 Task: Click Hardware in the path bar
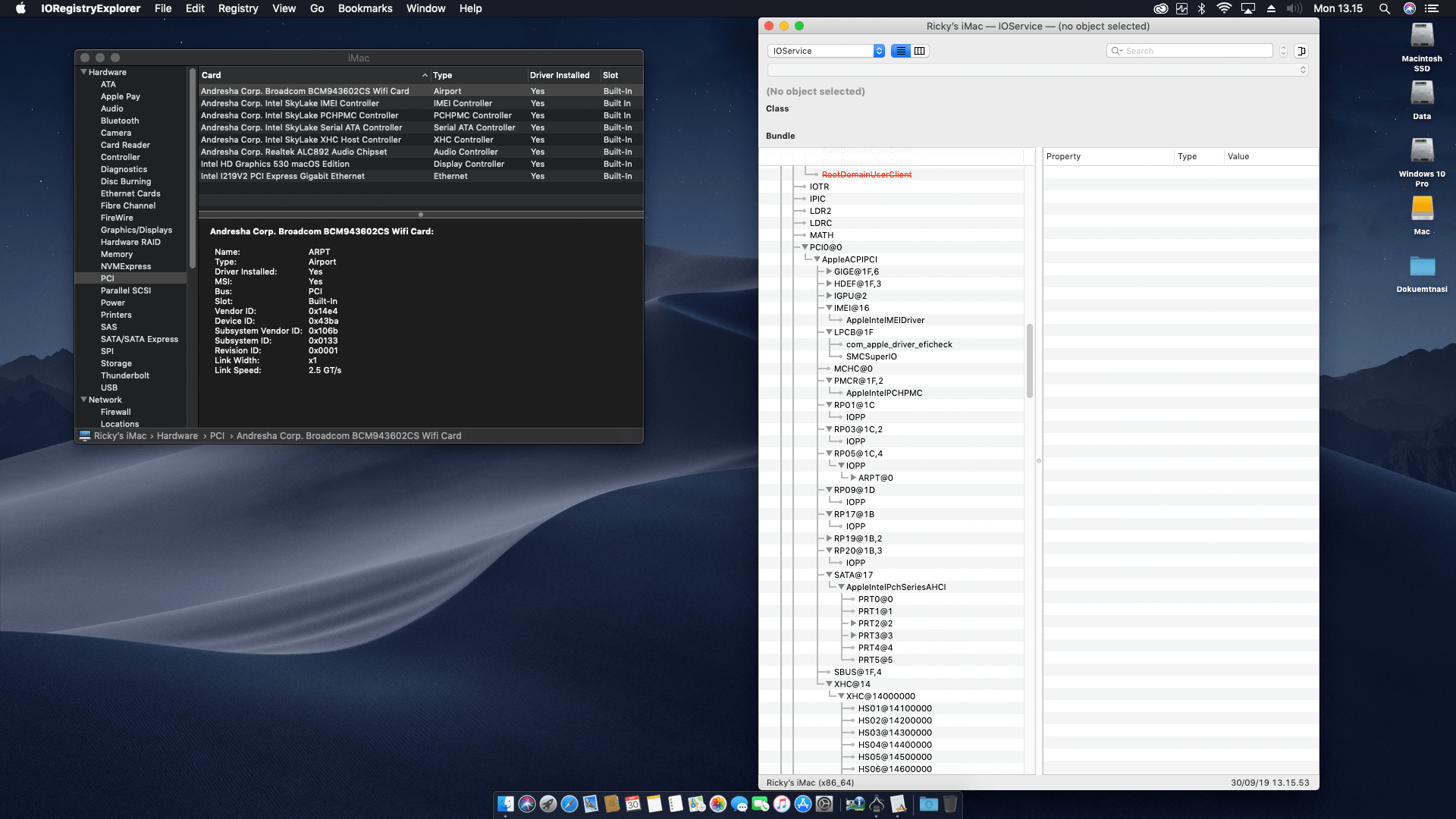click(177, 436)
